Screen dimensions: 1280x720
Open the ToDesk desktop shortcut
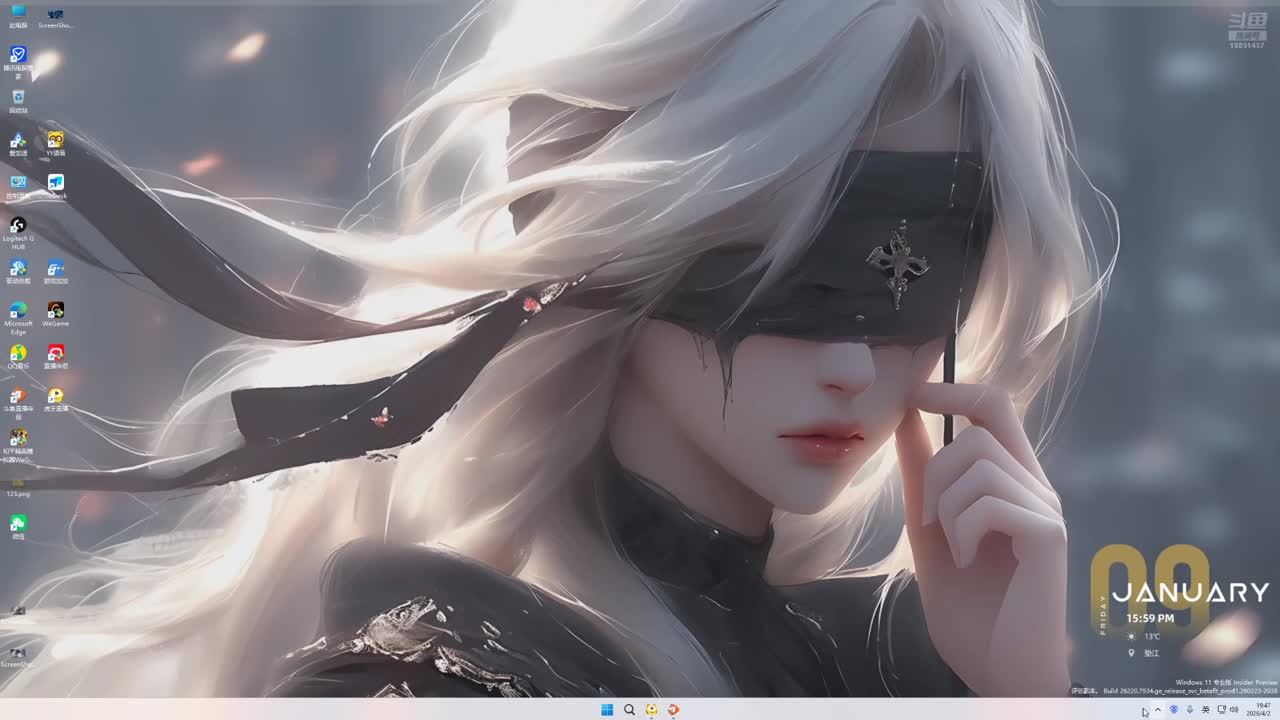click(56, 183)
